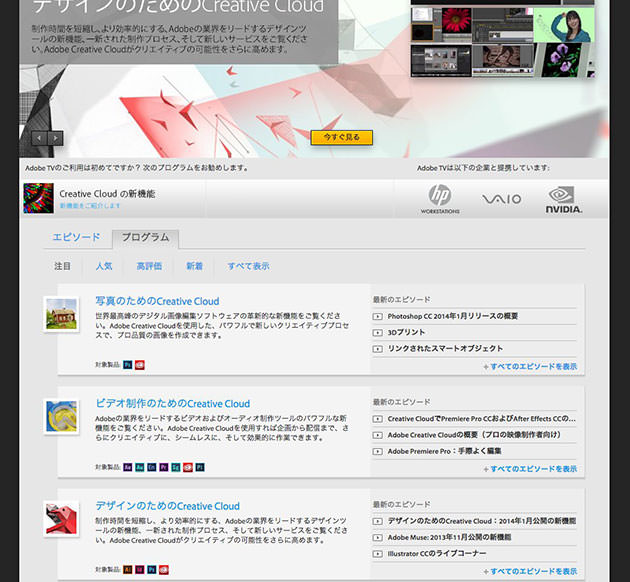This screenshot has width=630, height=582.
Task: Open episode Adobe Muse: 2013年11月公開の新機能
Action: (x=449, y=537)
